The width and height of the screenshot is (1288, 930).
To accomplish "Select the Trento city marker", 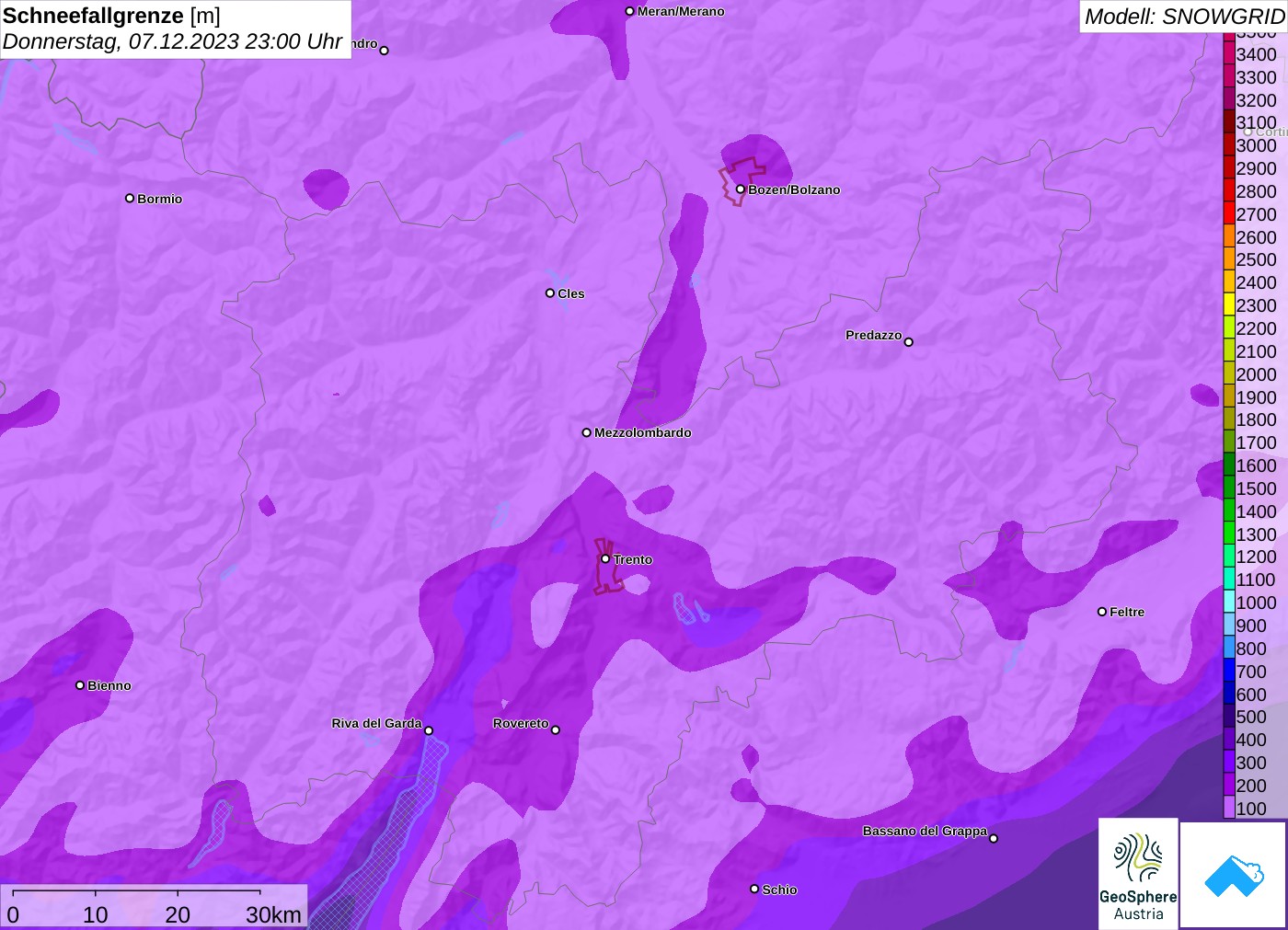I will click(605, 559).
